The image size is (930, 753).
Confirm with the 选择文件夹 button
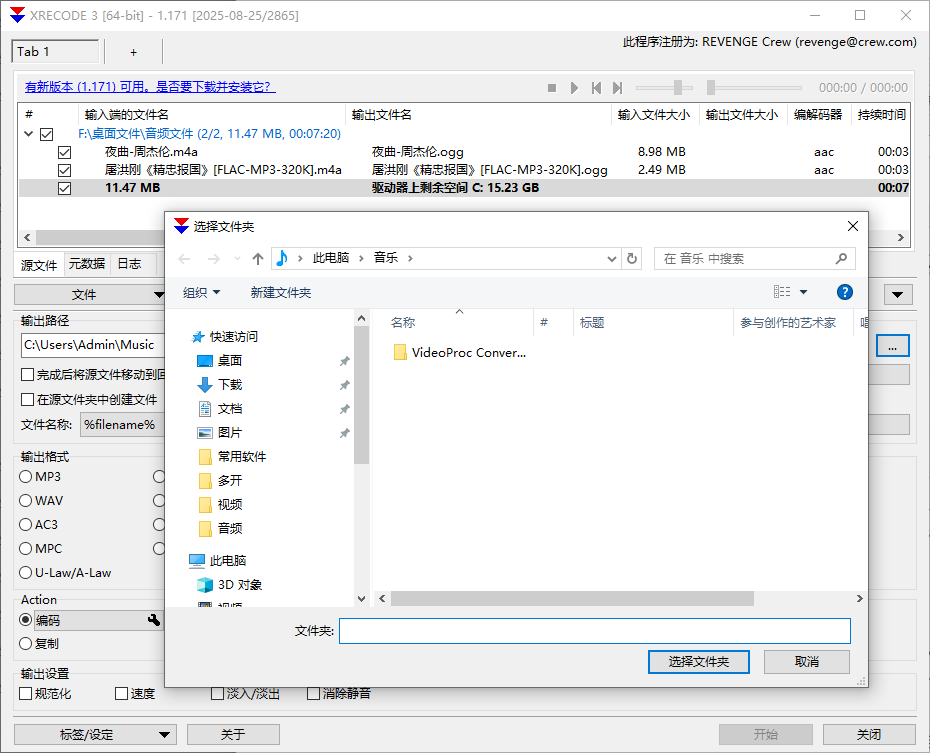click(x=698, y=662)
